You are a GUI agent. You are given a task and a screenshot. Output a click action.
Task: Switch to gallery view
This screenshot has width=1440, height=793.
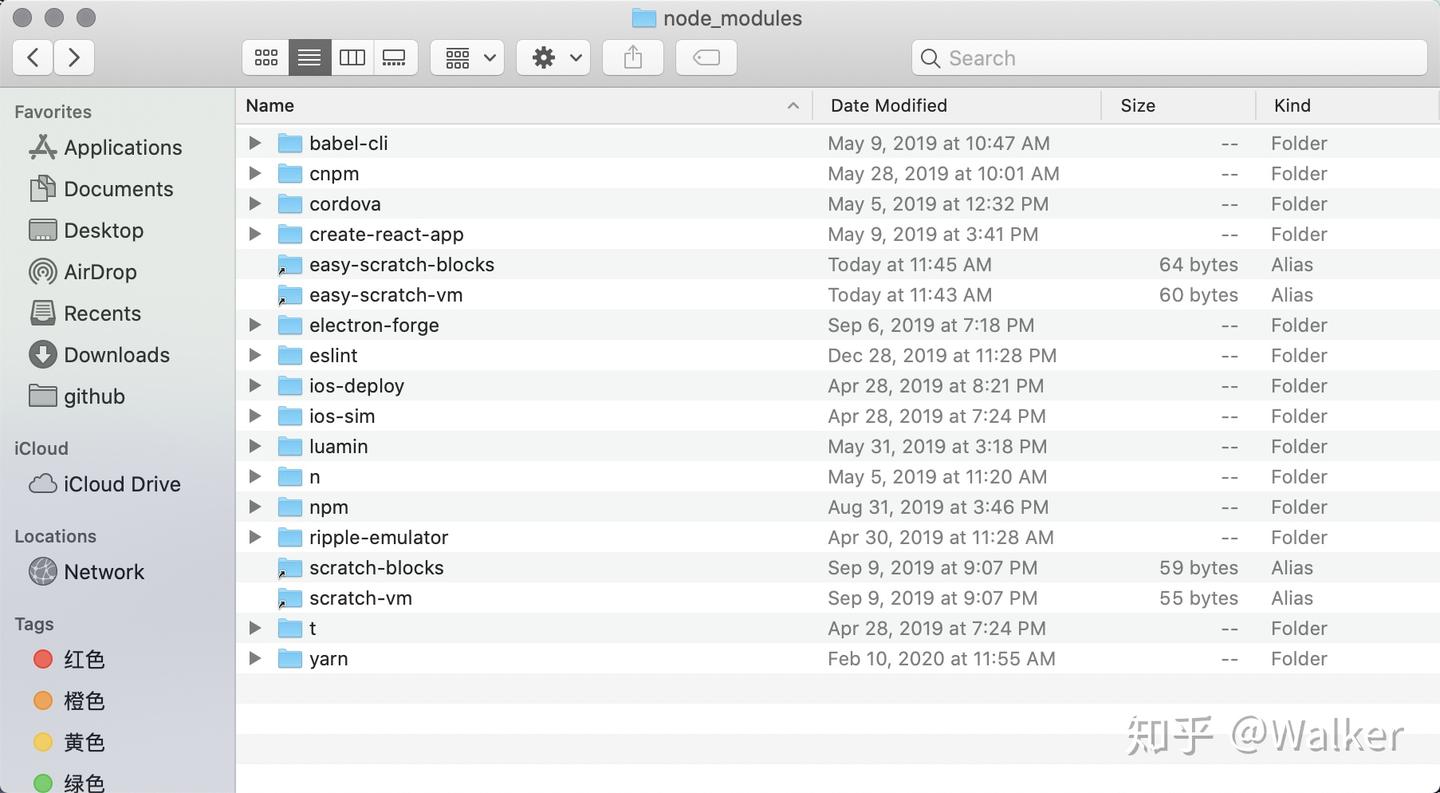[x=395, y=58]
